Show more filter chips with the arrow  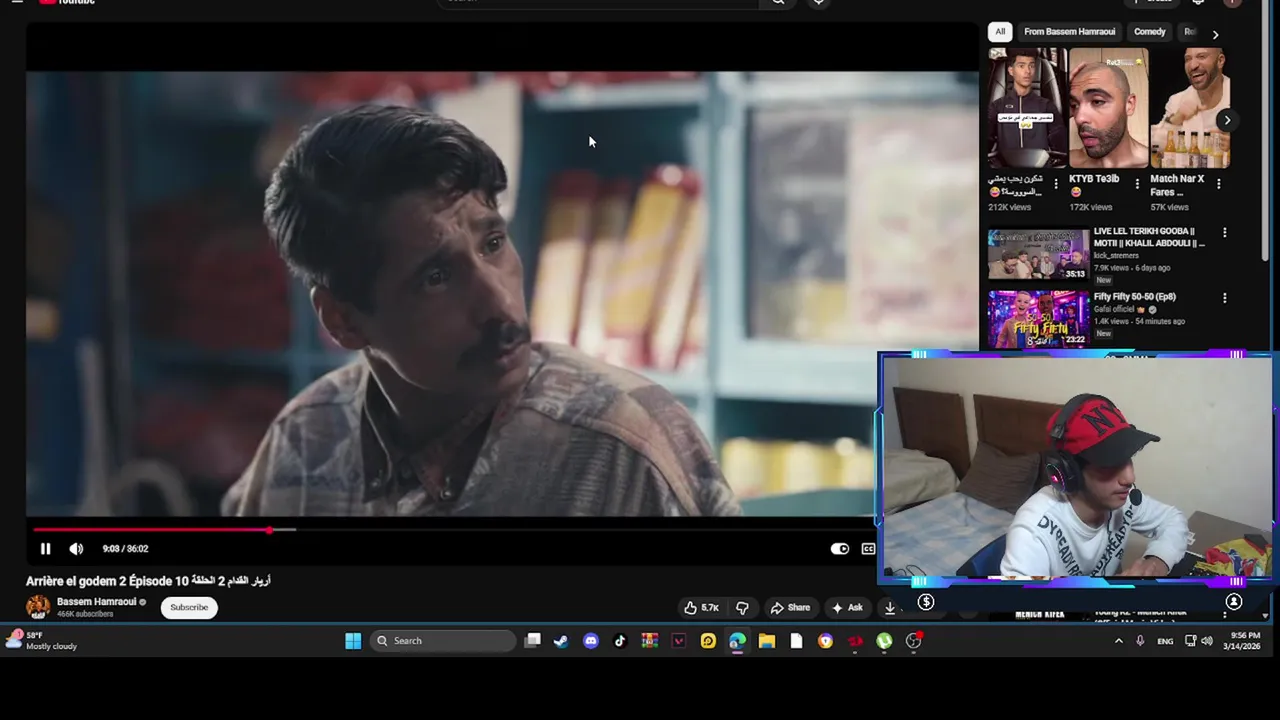point(1215,34)
